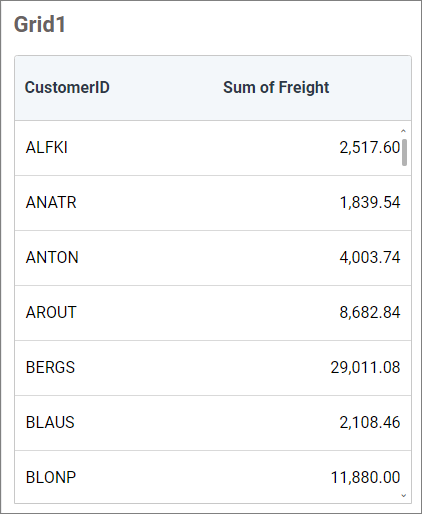Sort by the CustomerID column header
This screenshot has height=514, width=422.
[x=67, y=87]
